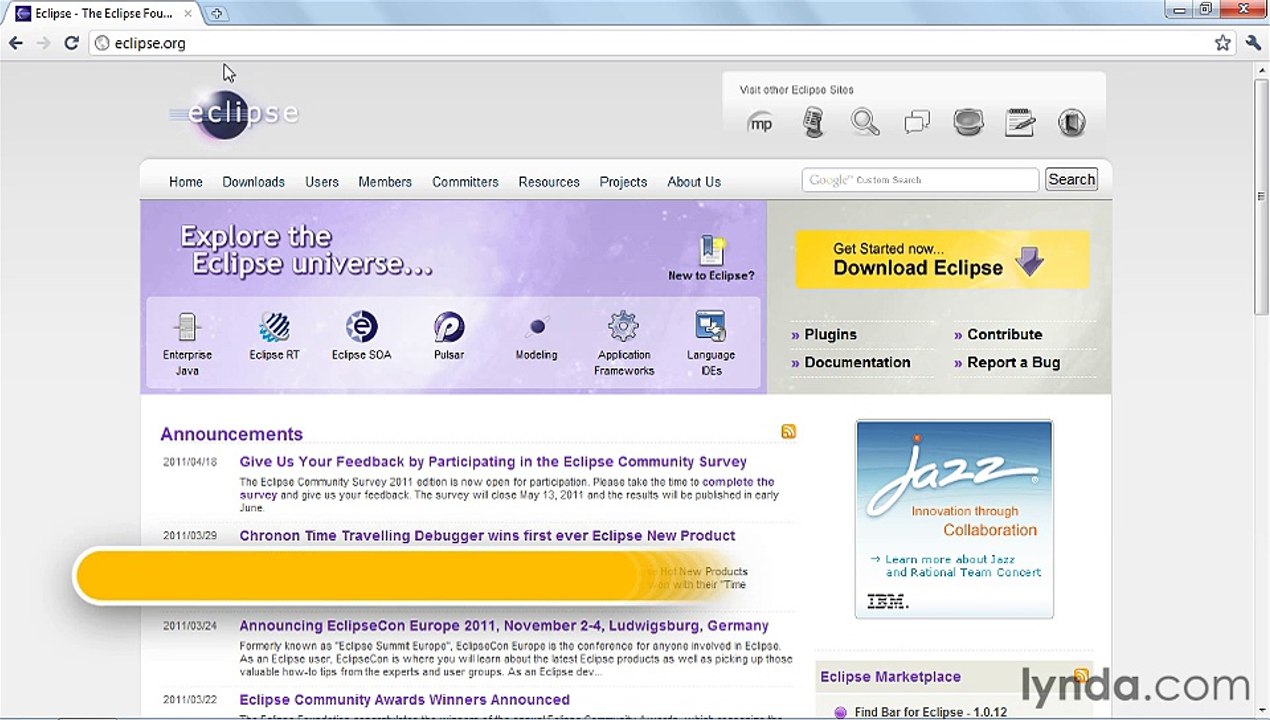Open the magnifying glass site icon
The height and width of the screenshot is (720, 1270).
[x=865, y=123]
